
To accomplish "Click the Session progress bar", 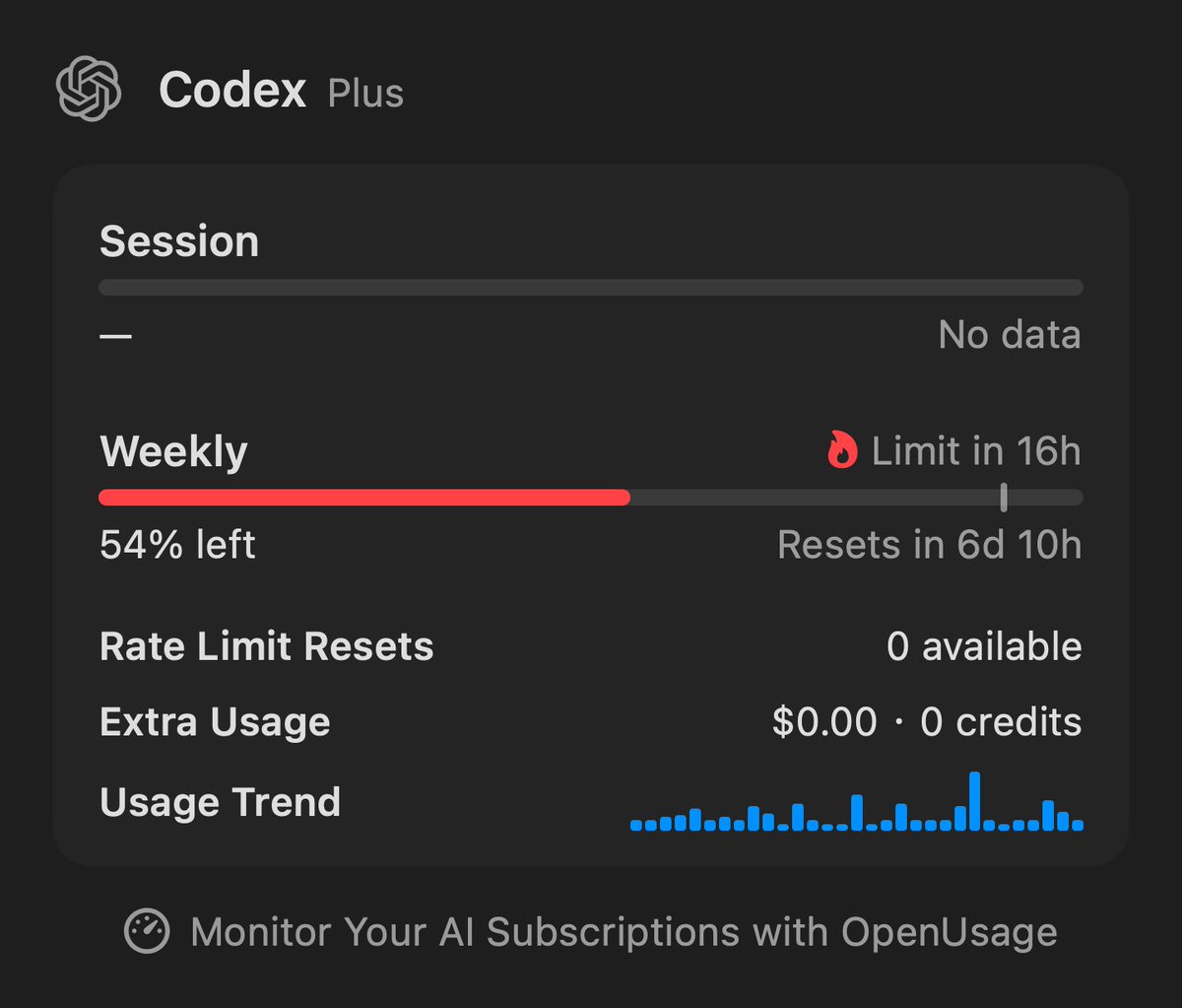I will pos(591,288).
